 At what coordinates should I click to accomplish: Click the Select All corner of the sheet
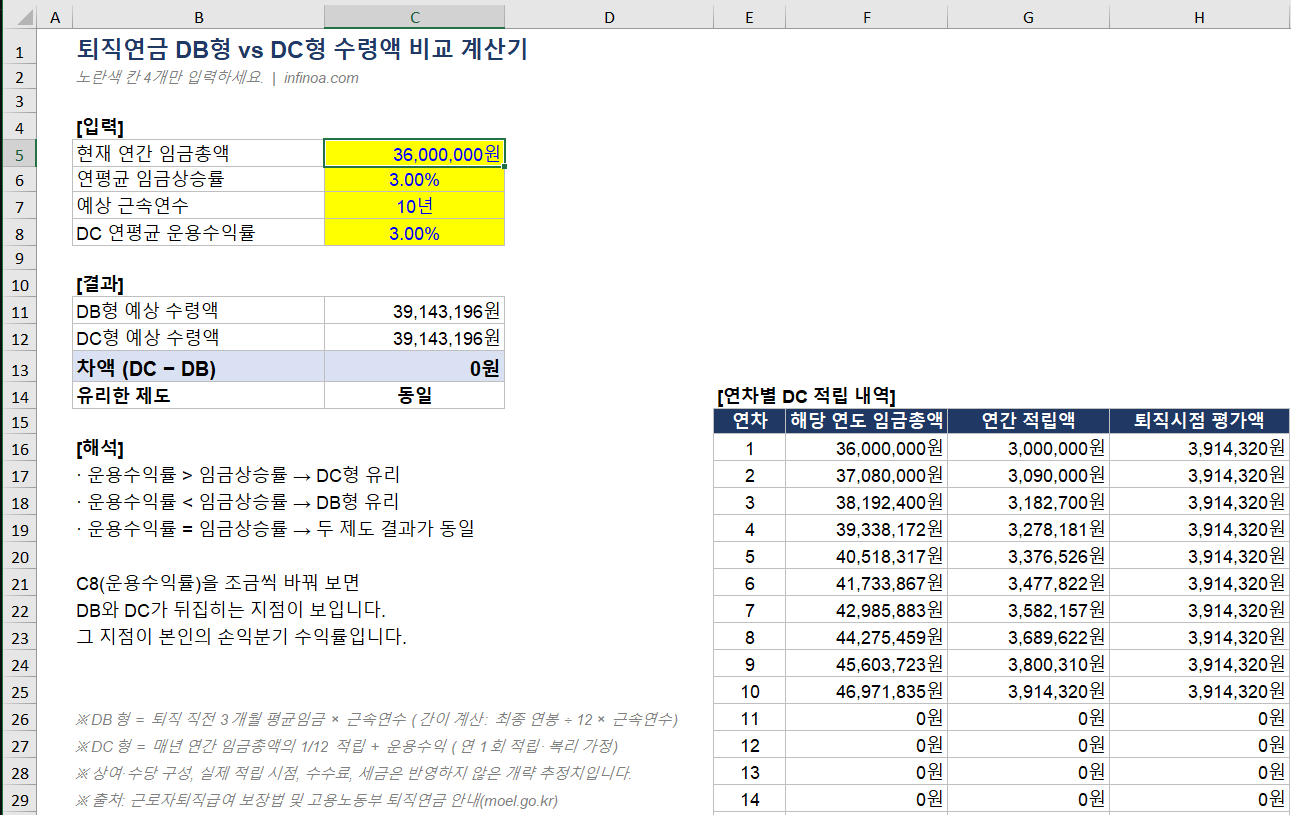(x=18, y=17)
